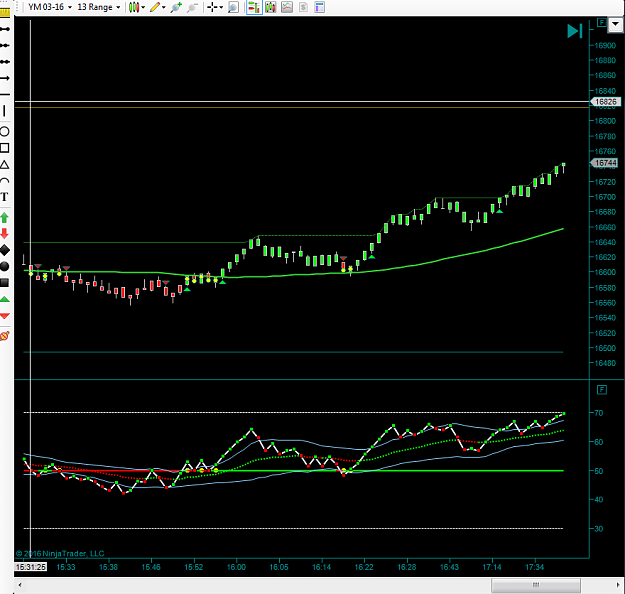This screenshot has height=594, width=625.
Task: Select the red Triangle Down marker
Action: coord(5,316)
